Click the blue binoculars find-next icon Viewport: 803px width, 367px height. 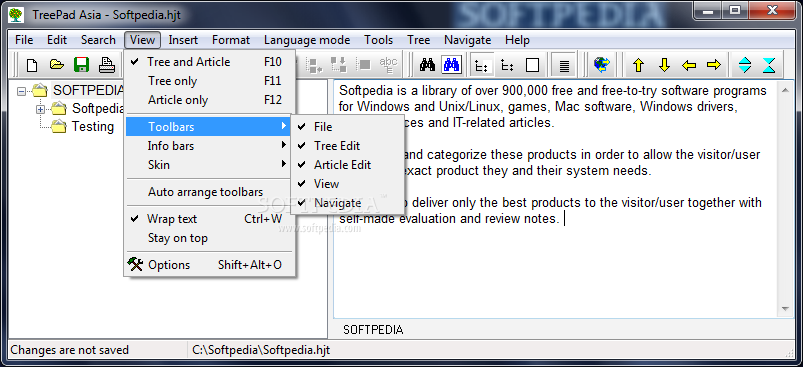pyautogui.click(x=452, y=65)
